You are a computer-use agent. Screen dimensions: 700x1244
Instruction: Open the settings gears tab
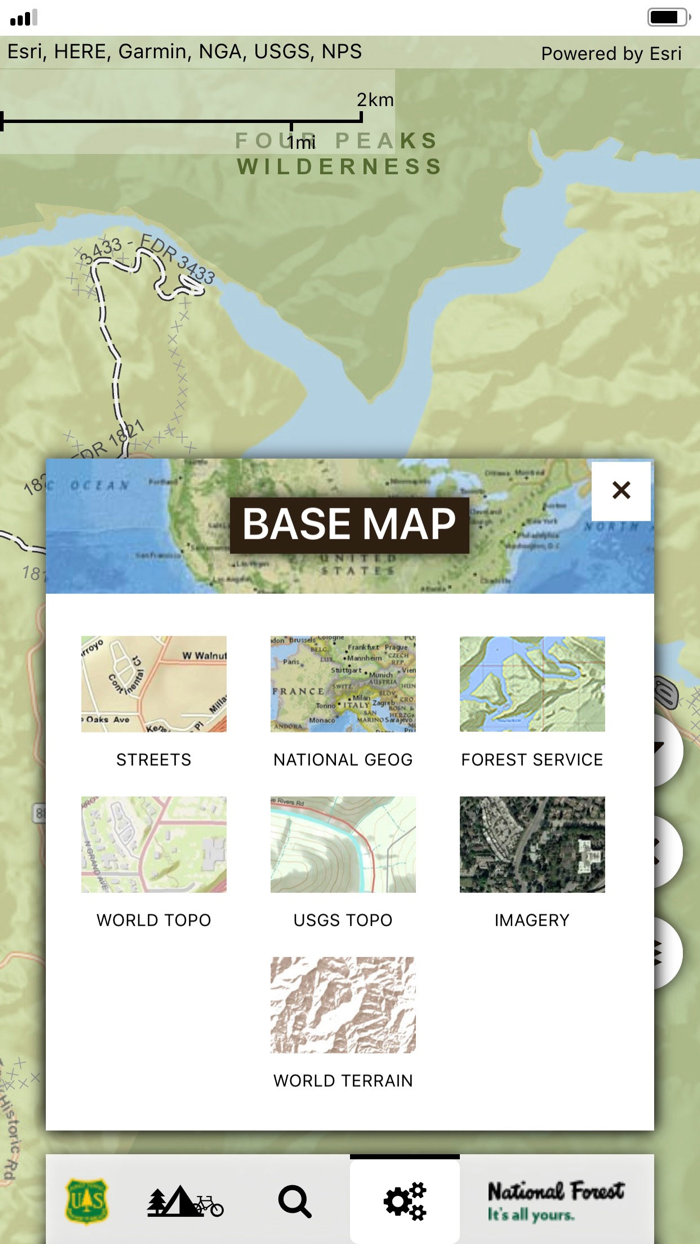[x=405, y=1201]
